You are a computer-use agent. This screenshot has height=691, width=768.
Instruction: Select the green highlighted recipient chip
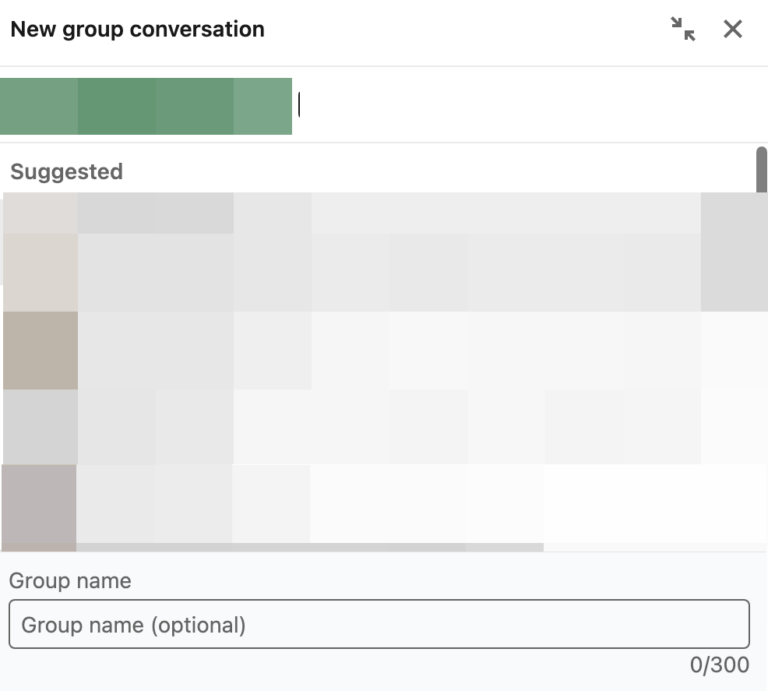click(x=146, y=106)
